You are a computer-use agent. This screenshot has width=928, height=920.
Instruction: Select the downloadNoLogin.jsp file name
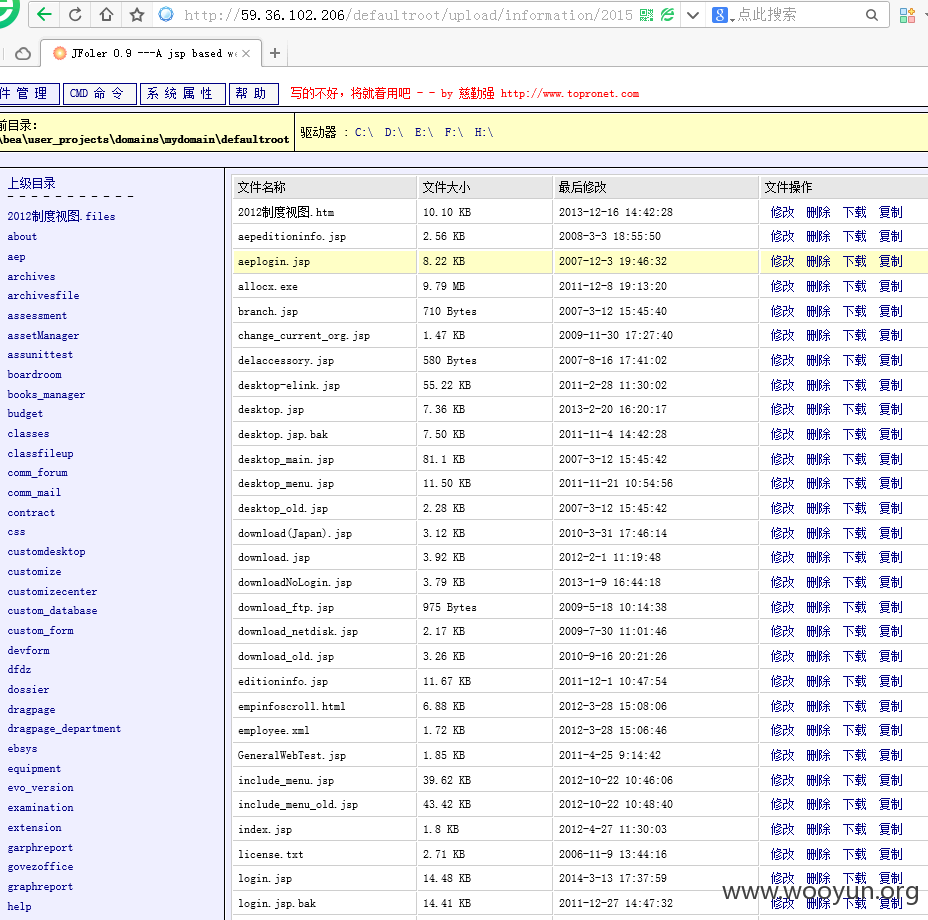tap(295, 582)
